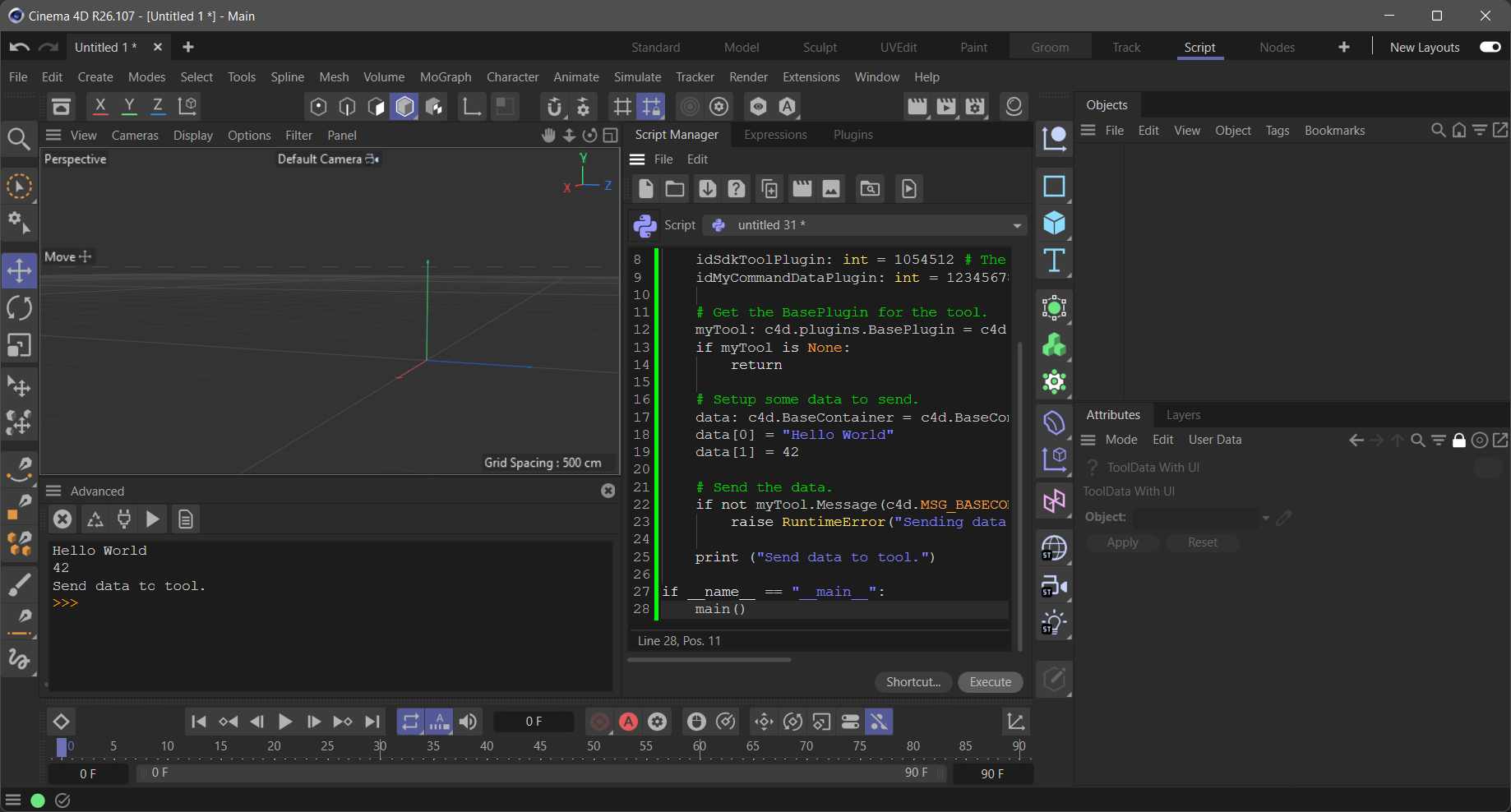Screen dimensions: 1511x812
Task: Click the Python icon beside Script label
Action: (x=645, y=225)
